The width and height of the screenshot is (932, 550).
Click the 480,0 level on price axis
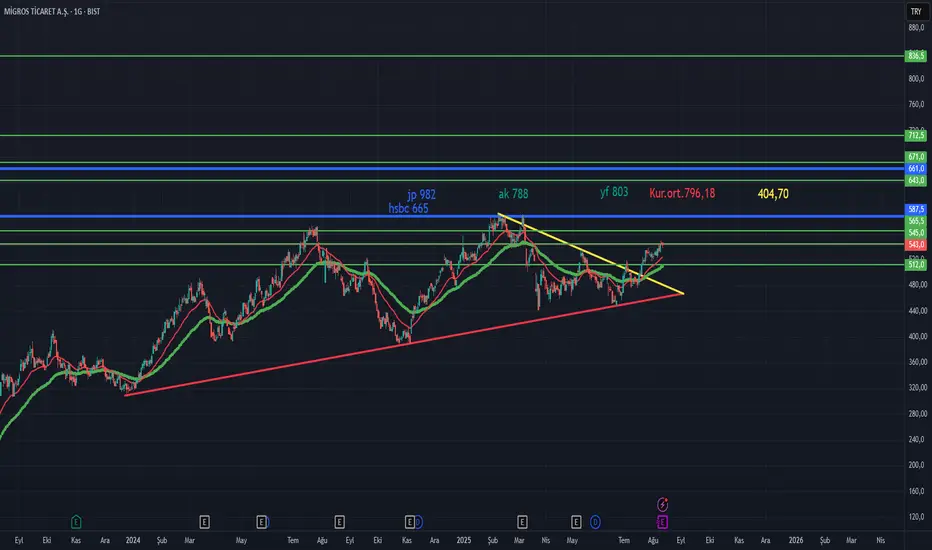point(916,284)
